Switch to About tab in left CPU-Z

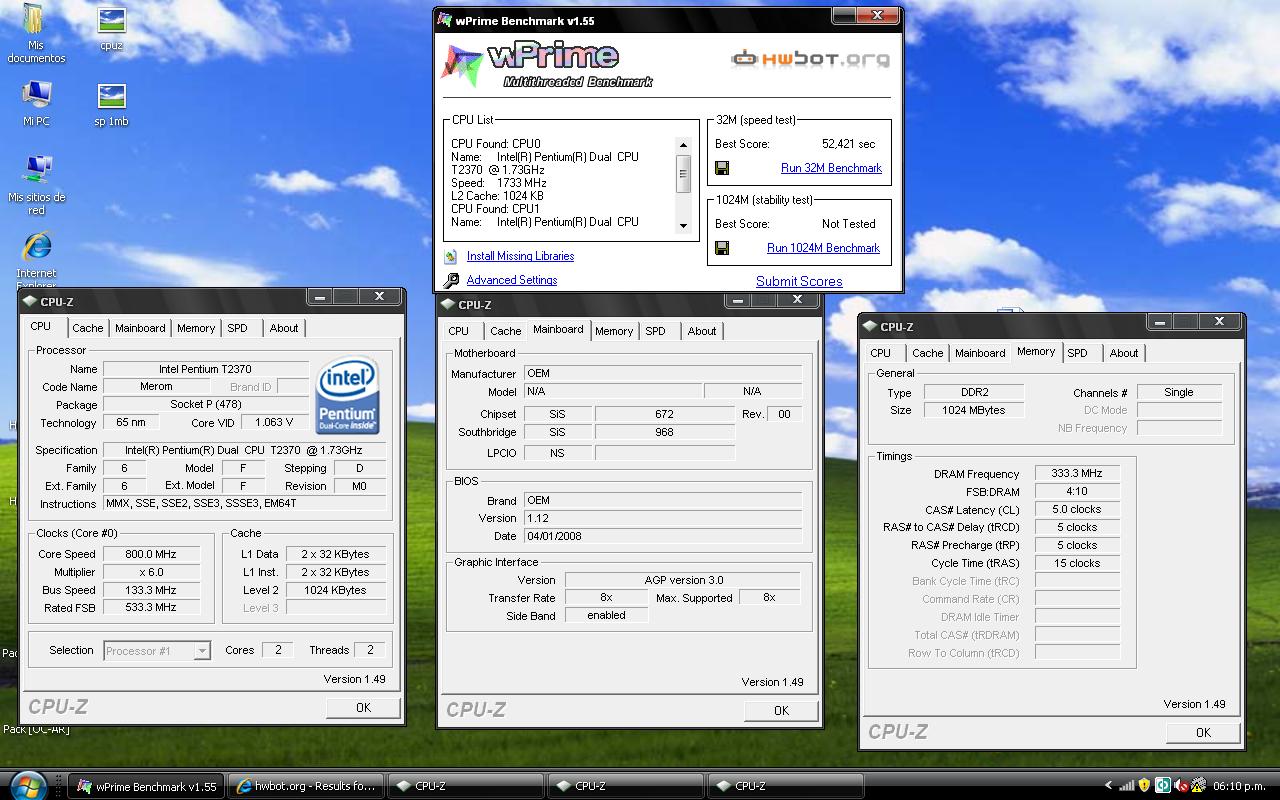coord(284,328)
